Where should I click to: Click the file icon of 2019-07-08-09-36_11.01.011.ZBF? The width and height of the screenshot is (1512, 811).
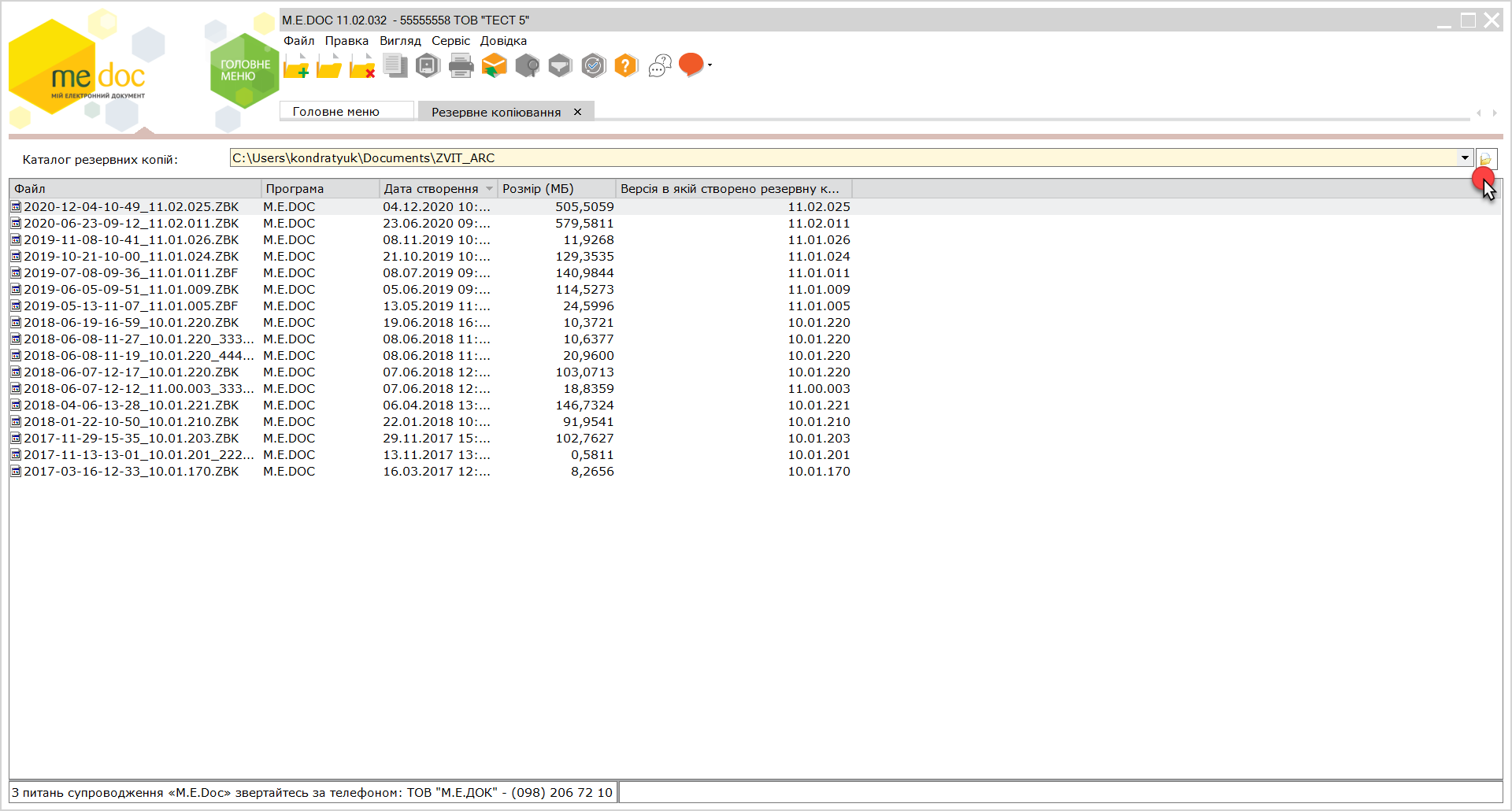click(x=16, y=273)
